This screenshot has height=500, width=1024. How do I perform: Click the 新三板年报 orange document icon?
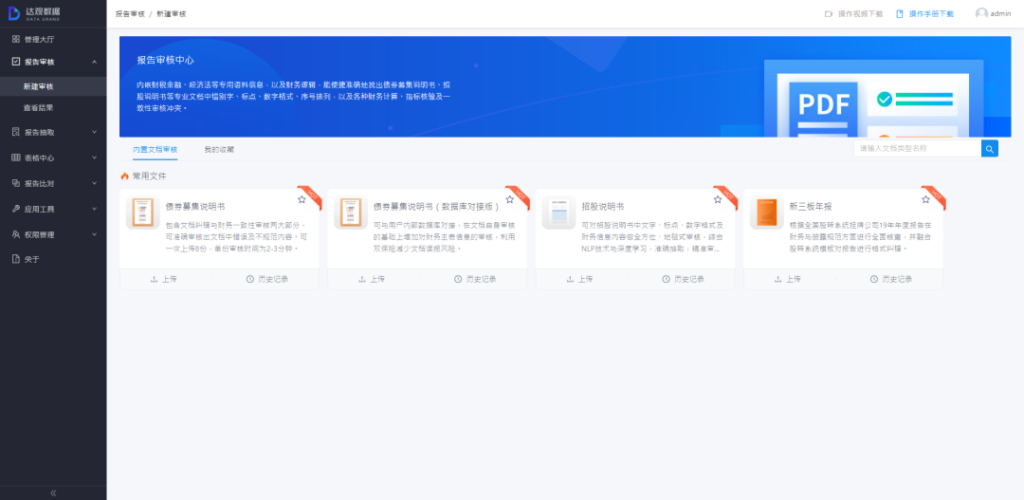coord(766,213)
